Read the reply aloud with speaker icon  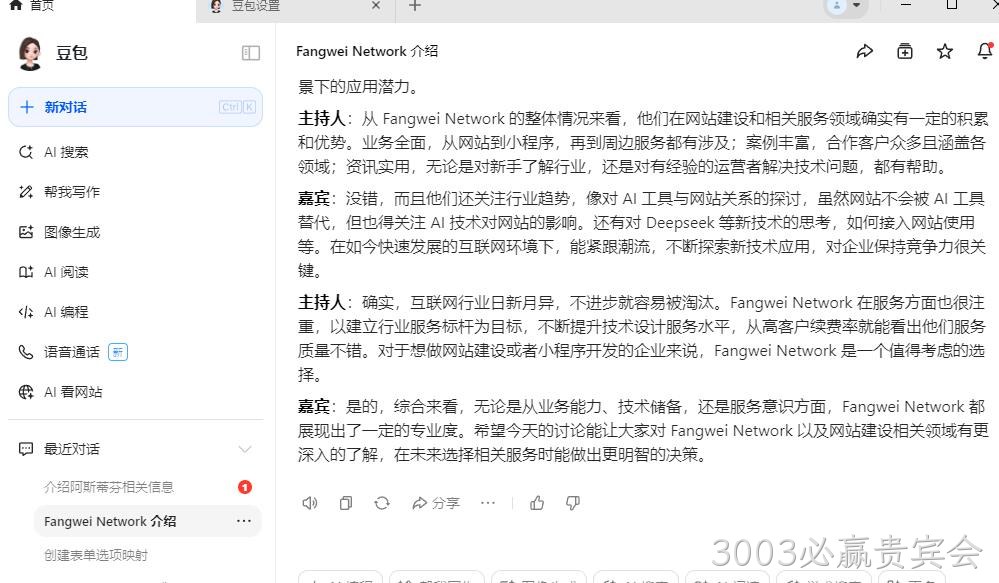tap(310, 503)
